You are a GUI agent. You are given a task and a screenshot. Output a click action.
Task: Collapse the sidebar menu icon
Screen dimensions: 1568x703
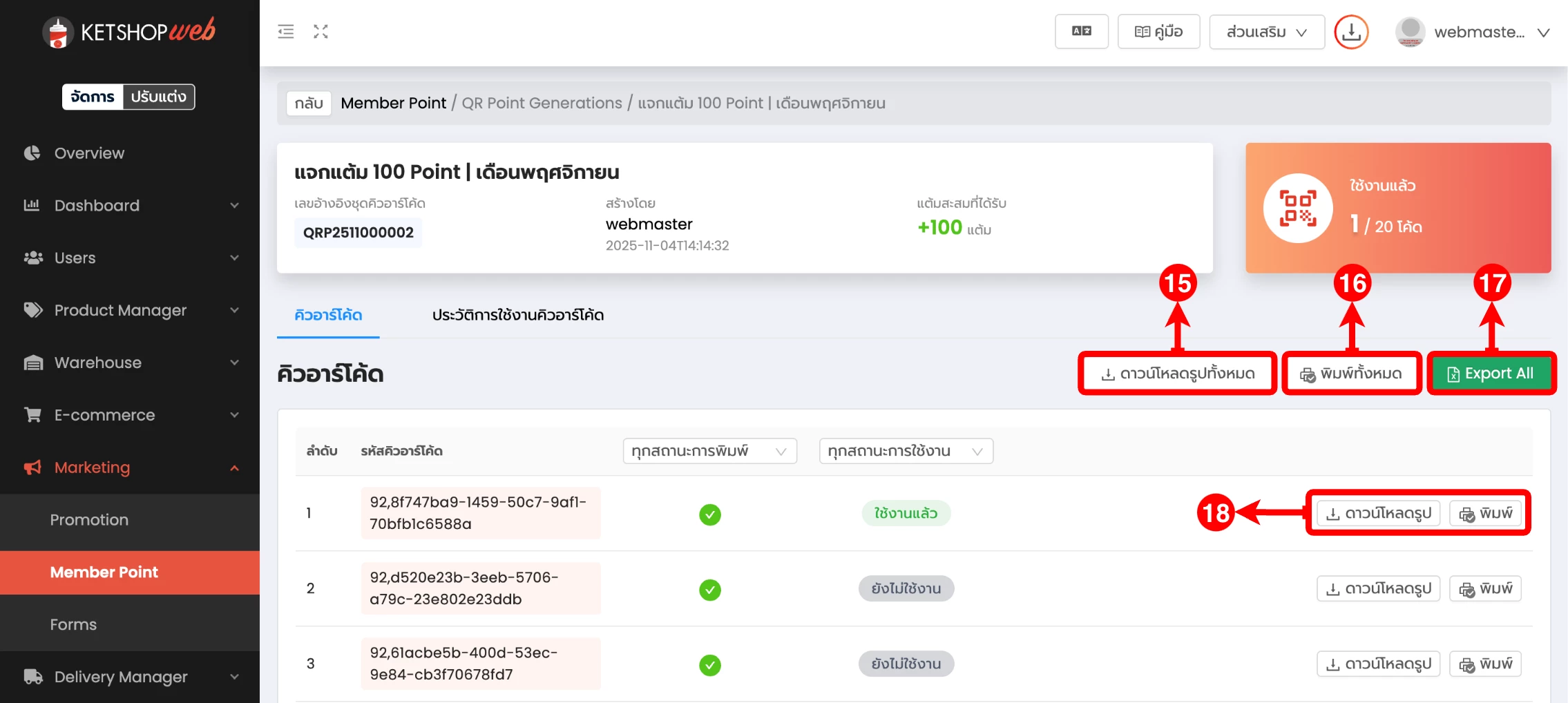pos(286,32)
